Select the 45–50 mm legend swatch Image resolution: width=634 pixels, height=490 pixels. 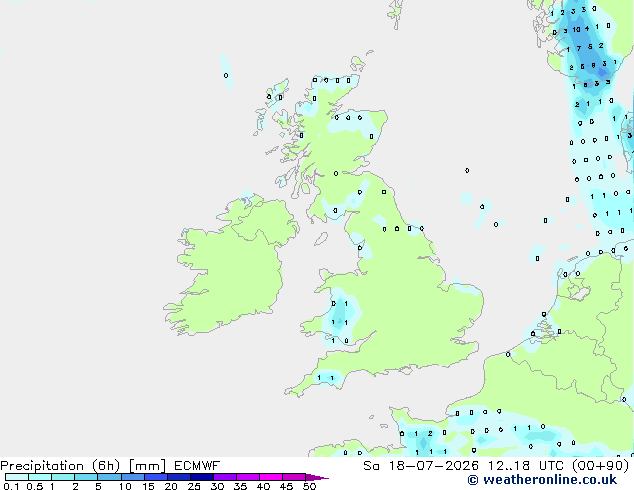click(x=294, y=477)
